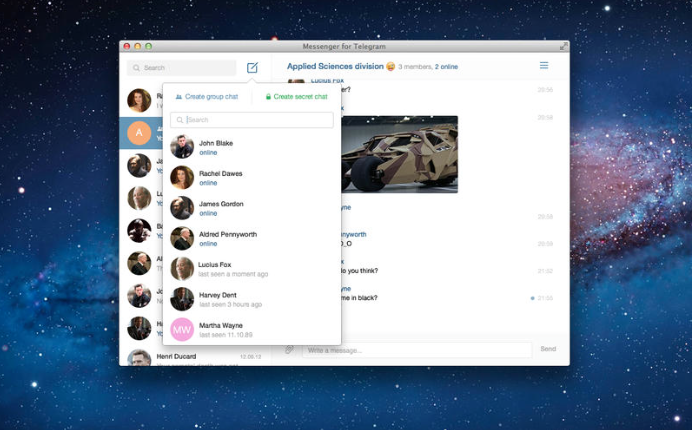This screenshot has height=430, width=692.
Task: Select Alfred Pennyworth's name in the contact list
Action: pyautogui.click(x=228, y=234)
